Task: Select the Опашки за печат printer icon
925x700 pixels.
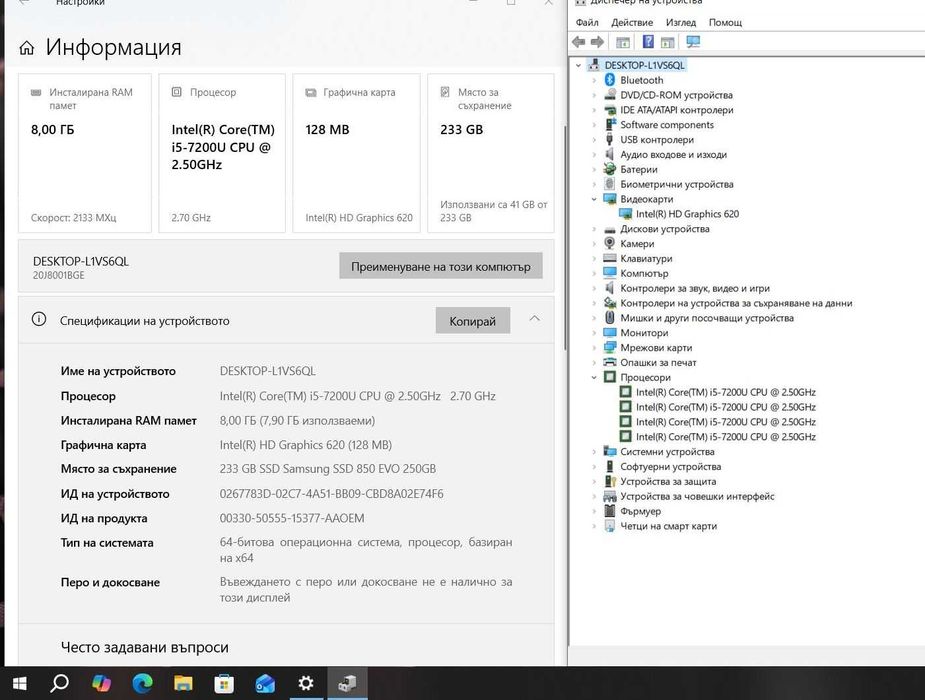Action: [610, 362]
